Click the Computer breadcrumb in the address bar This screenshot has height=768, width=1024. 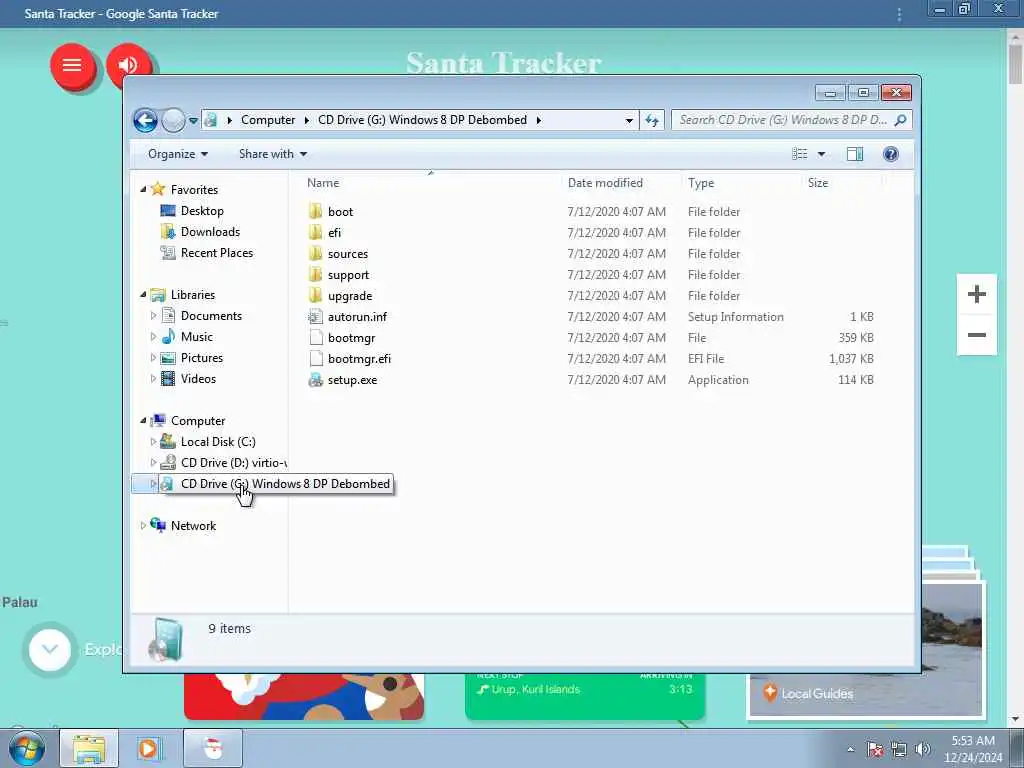[268, 120]
